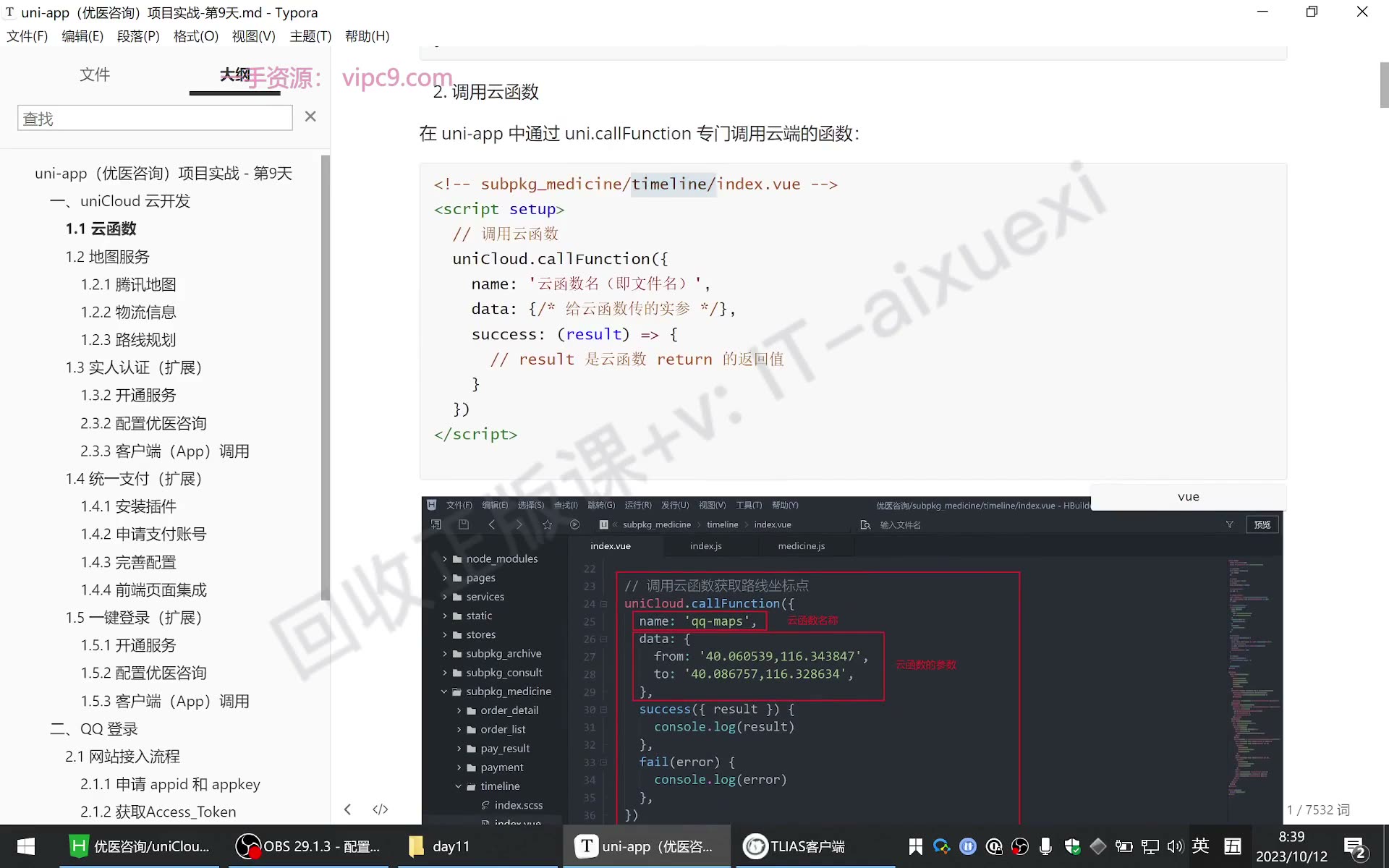Screen dimensions: 1389x868
Task: Select code block language vue field
Action: (x=1189, y=496)
